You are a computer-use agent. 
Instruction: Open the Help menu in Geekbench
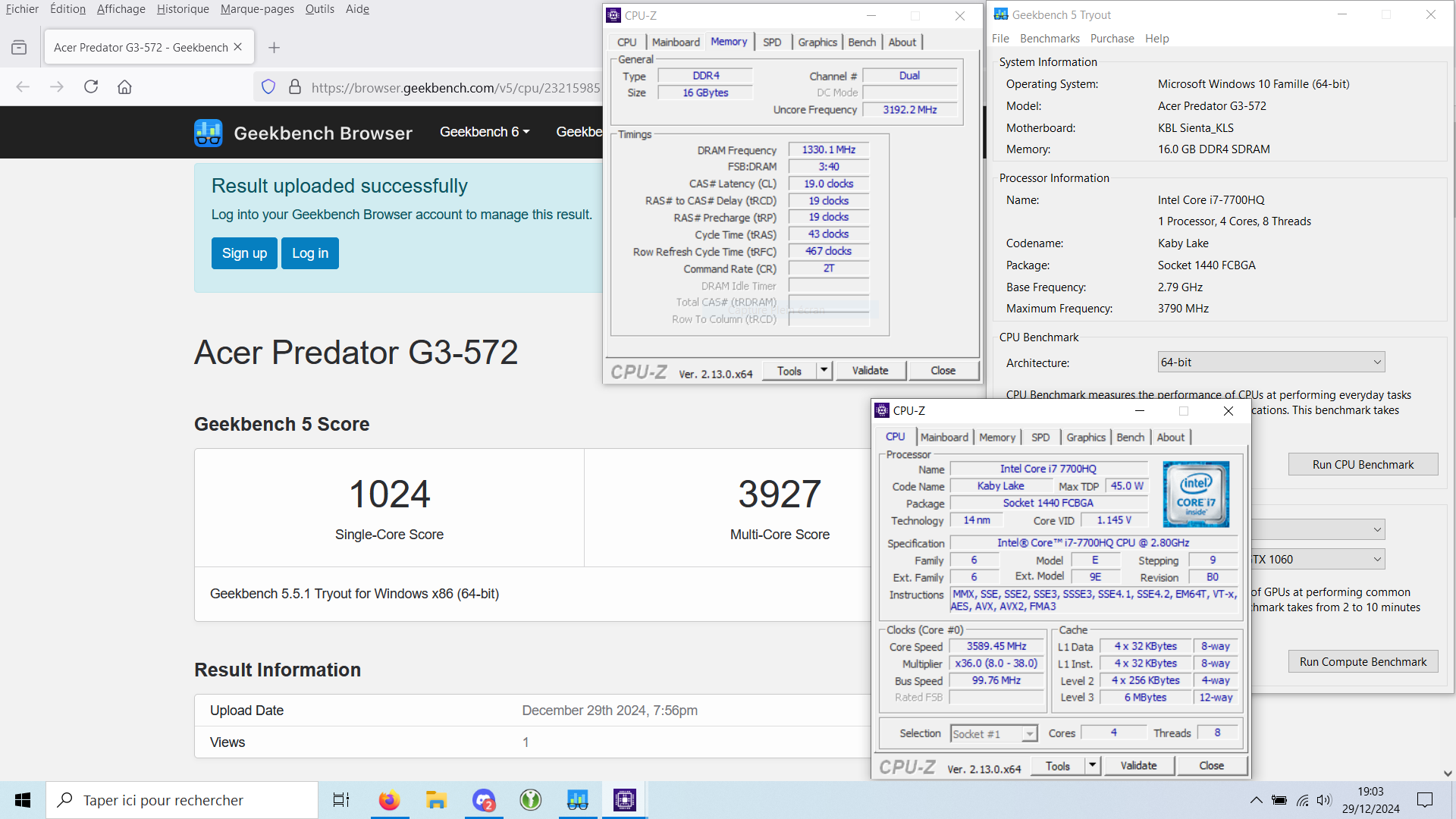tap(1156, 39)
